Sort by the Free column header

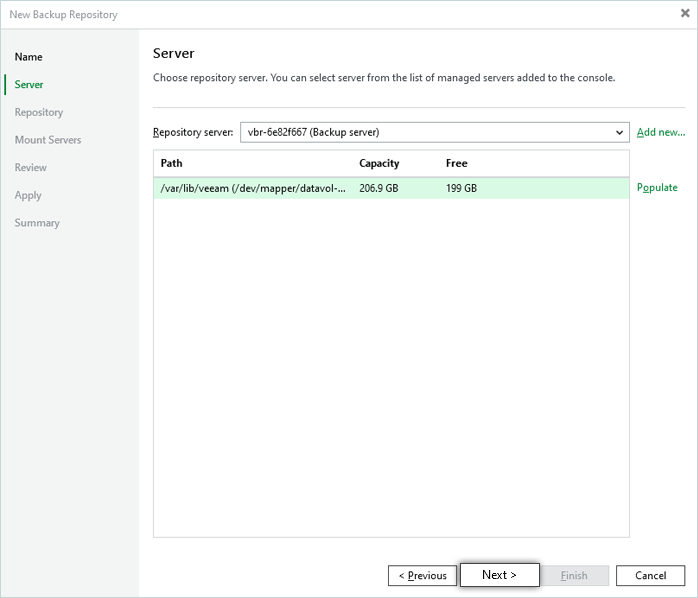(x=456, y=163)
